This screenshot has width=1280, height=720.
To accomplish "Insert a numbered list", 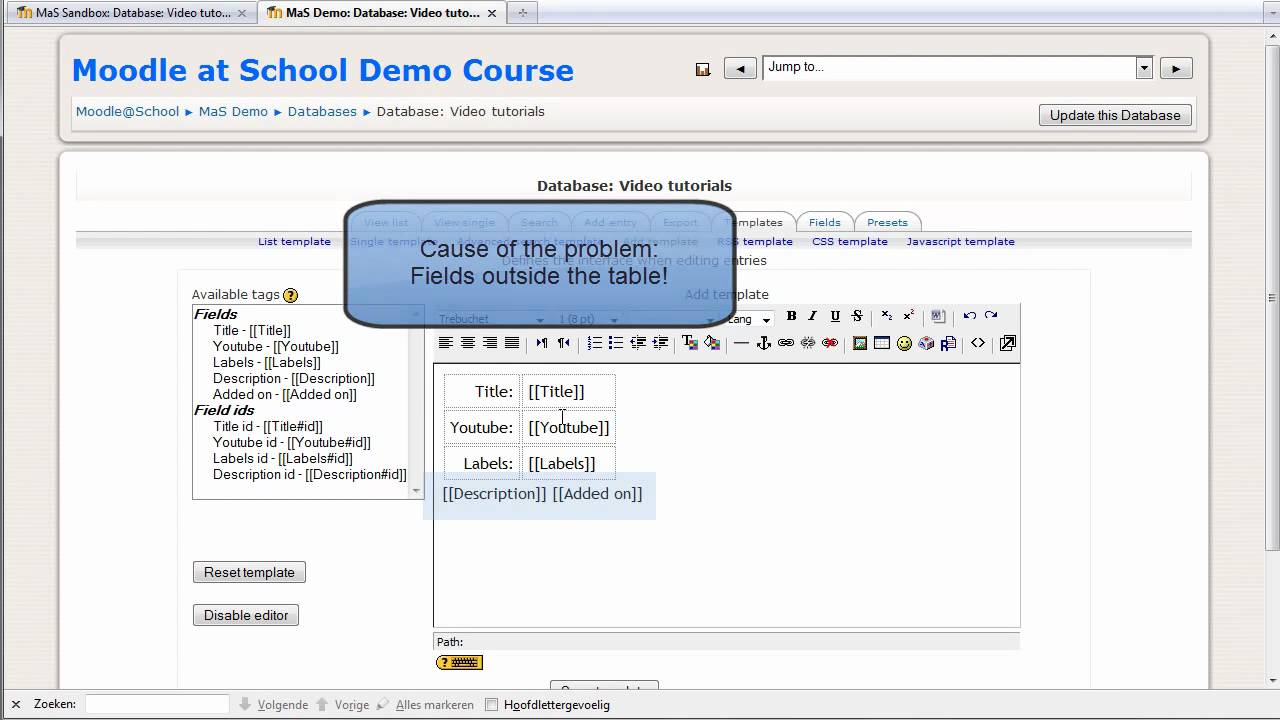I will pos(594,343).
